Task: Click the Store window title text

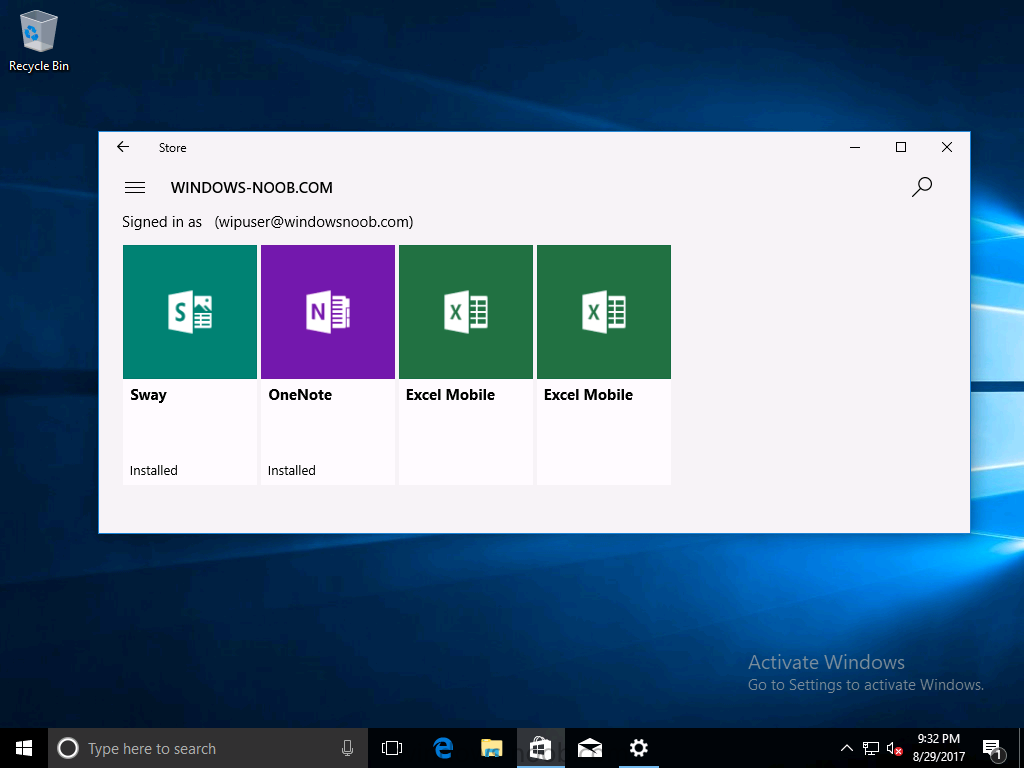Action: click(x=172, y=148)
